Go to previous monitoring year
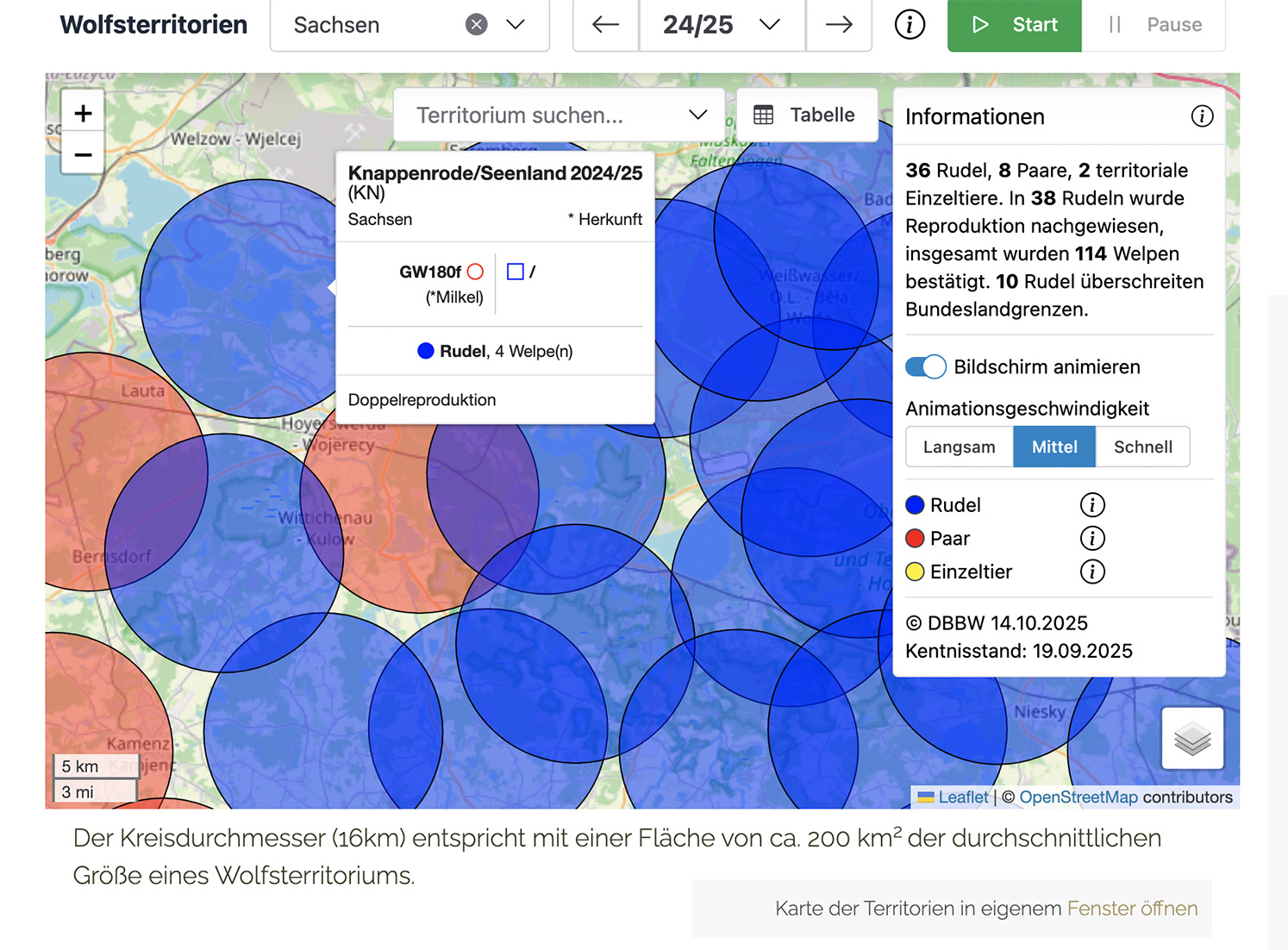 (x=605, y=25)
